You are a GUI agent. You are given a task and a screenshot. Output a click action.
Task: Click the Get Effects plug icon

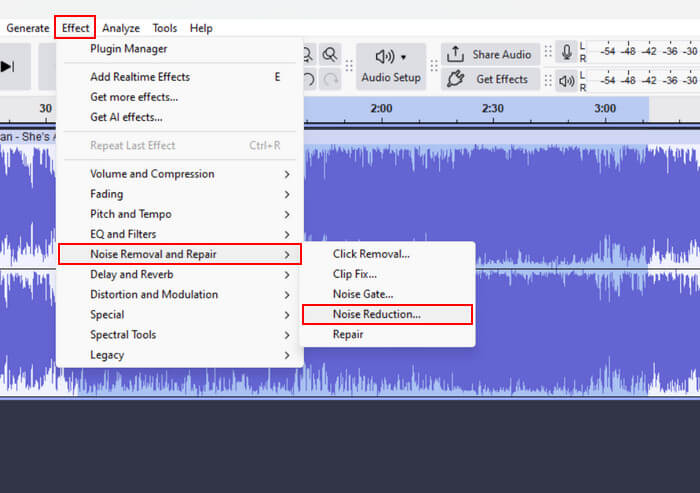[x=455, y=79]
